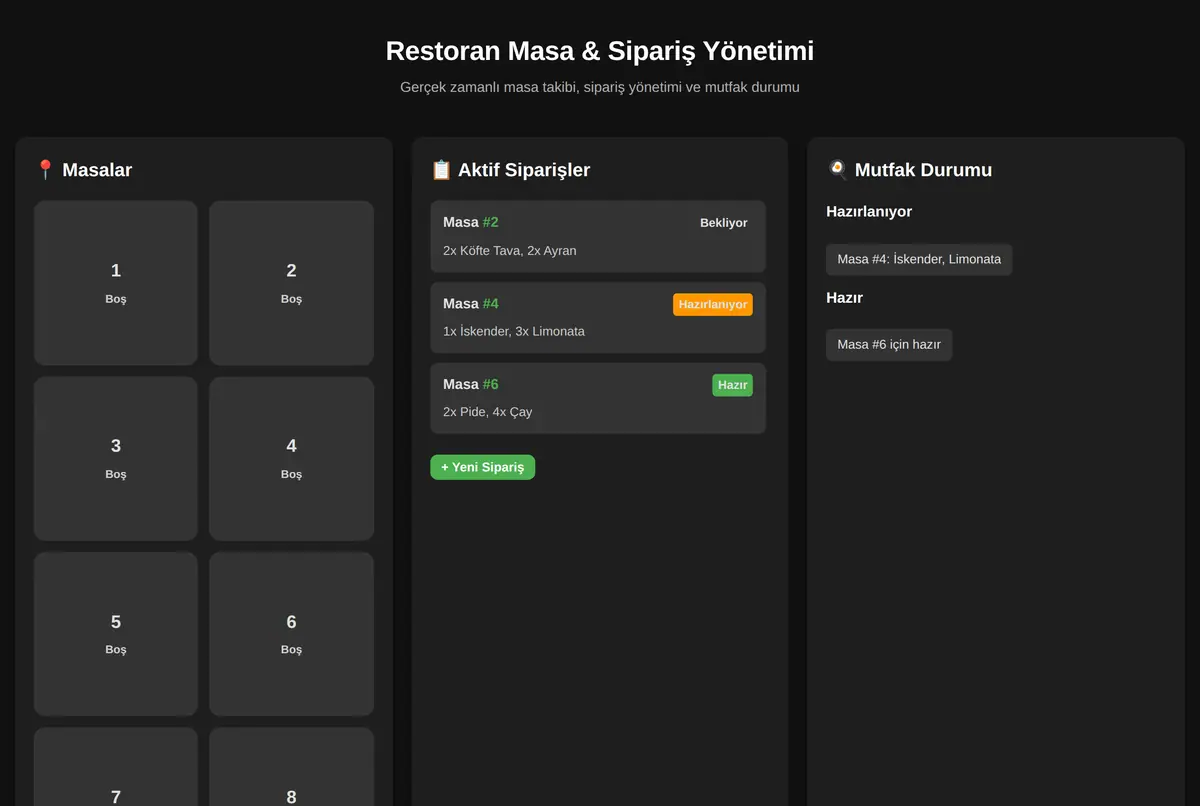
Task: Pick table 5 card
Action: point(116,634)
